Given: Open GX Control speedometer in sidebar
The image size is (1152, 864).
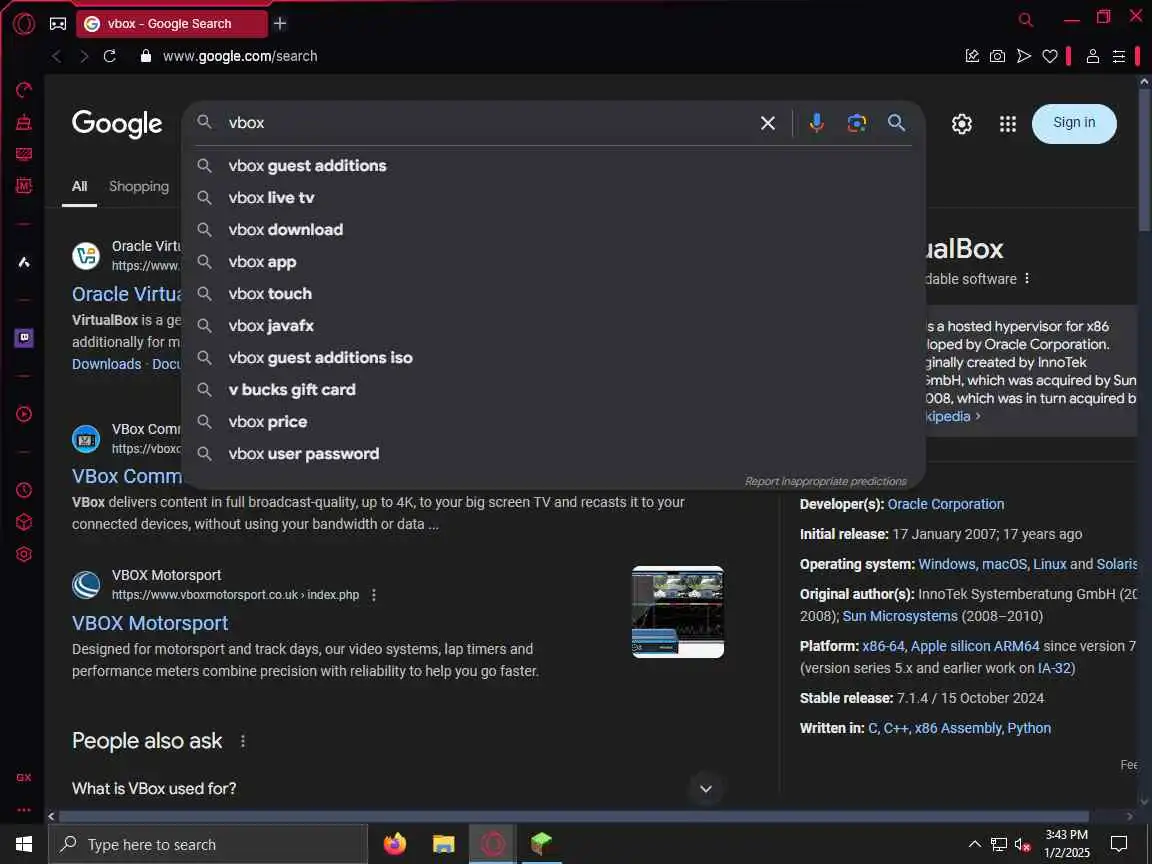Looking at the screenshot, I should click(x=24, y=90).
